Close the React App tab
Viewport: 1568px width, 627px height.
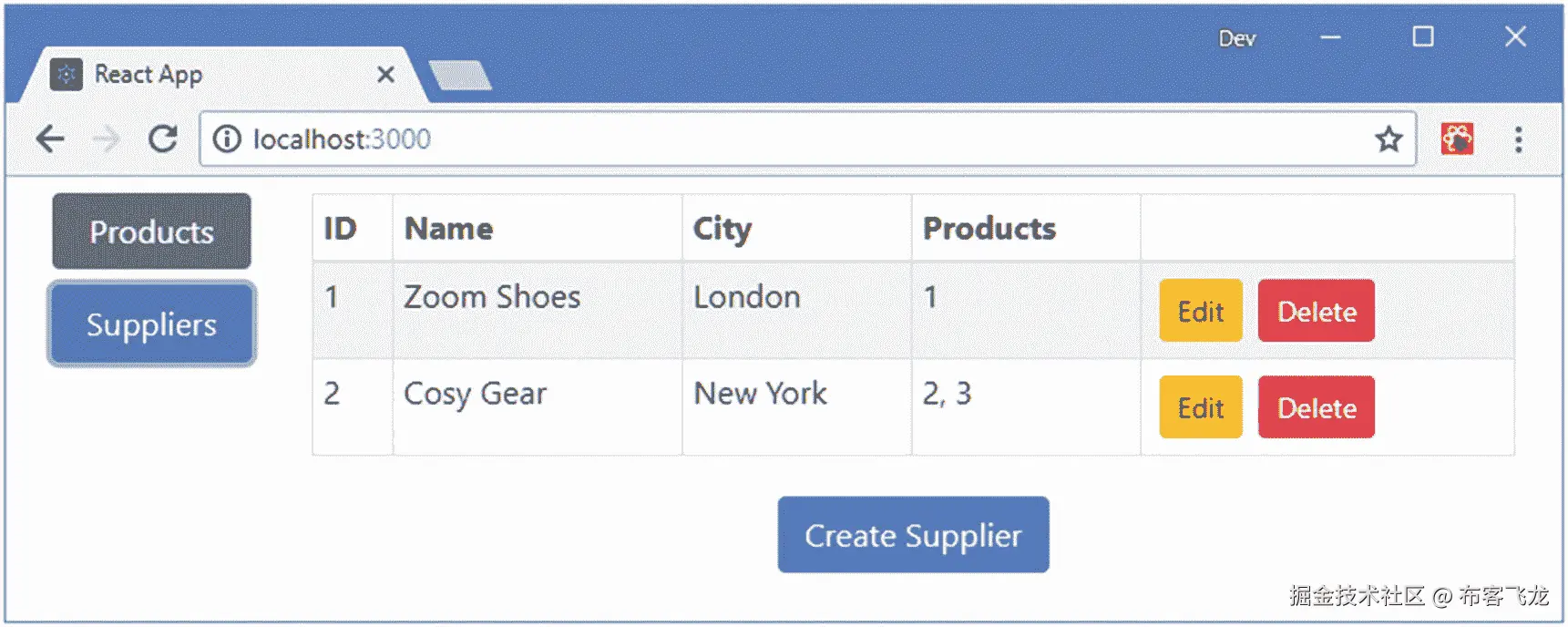coord(385,74)
